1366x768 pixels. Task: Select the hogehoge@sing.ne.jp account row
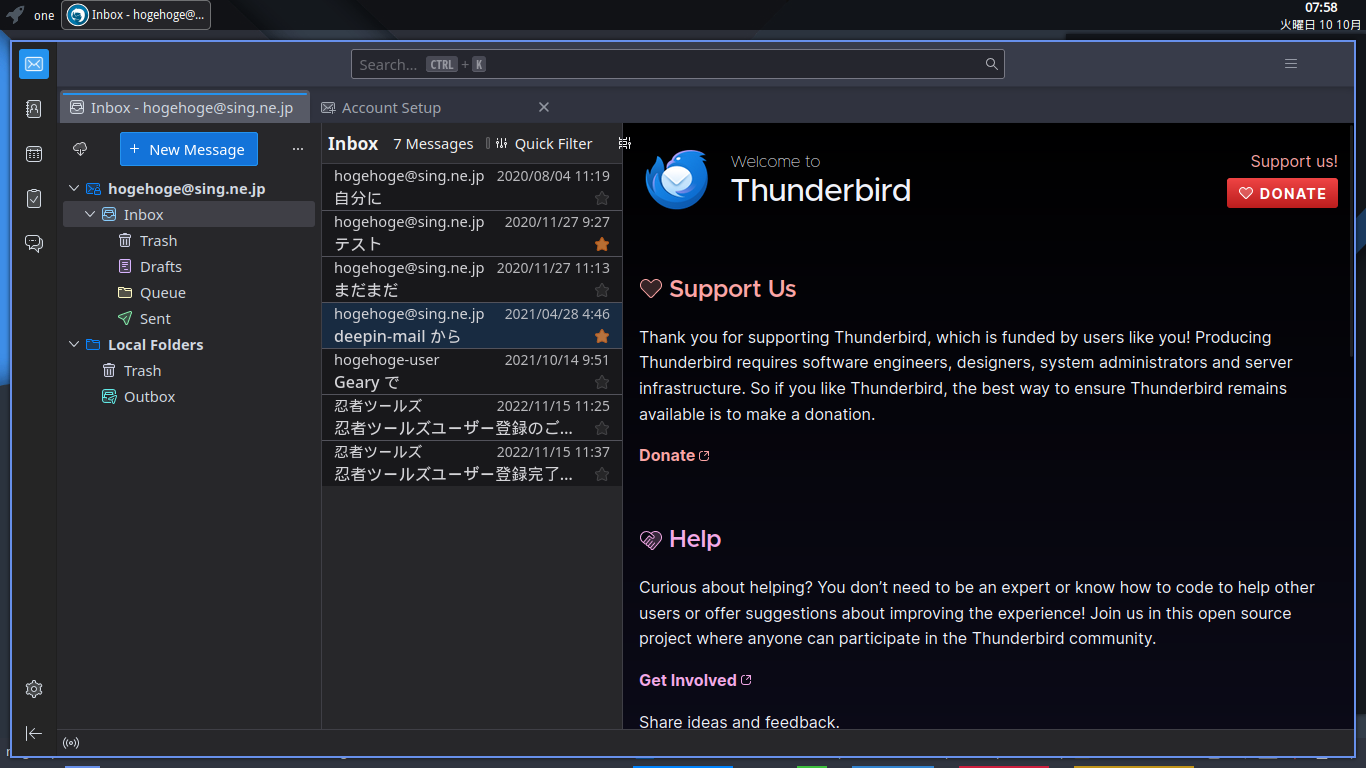189,188
